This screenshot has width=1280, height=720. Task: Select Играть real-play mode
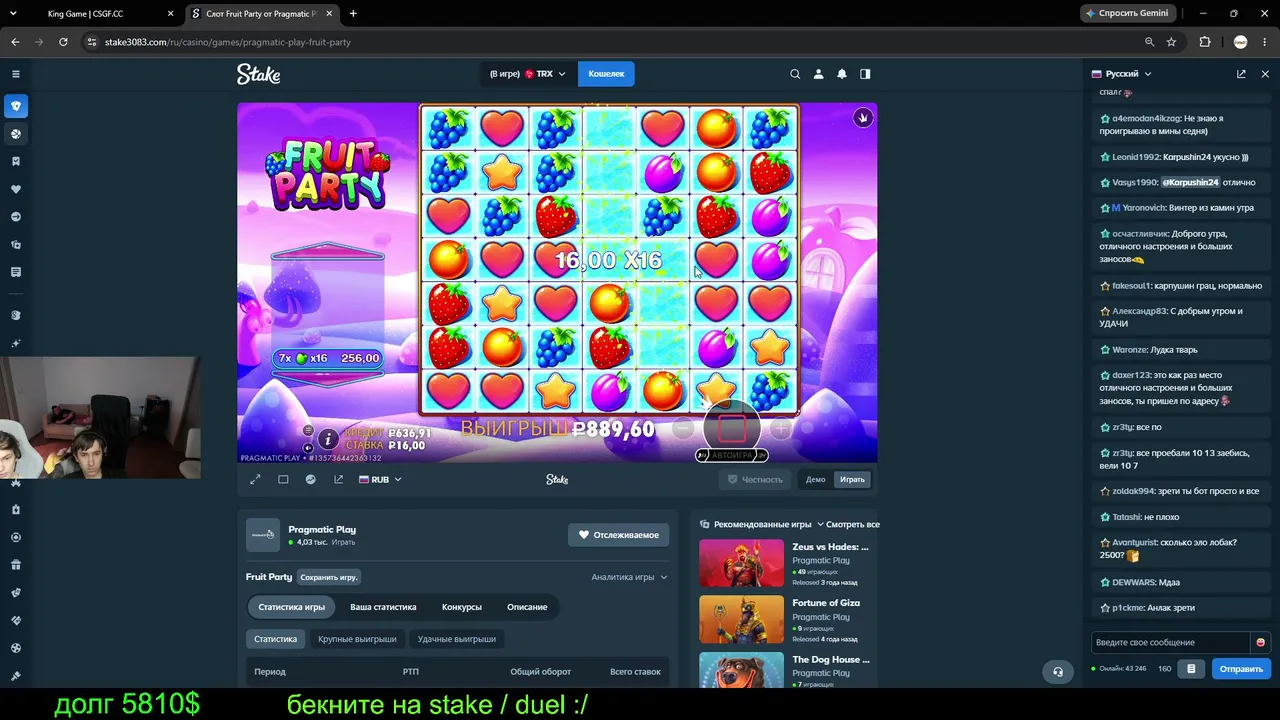point(852,480)
